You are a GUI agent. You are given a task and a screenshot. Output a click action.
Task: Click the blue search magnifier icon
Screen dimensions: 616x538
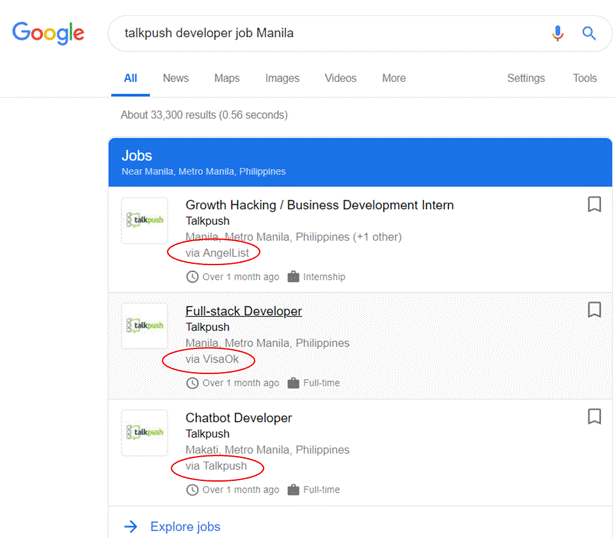(x=588, y=33)
